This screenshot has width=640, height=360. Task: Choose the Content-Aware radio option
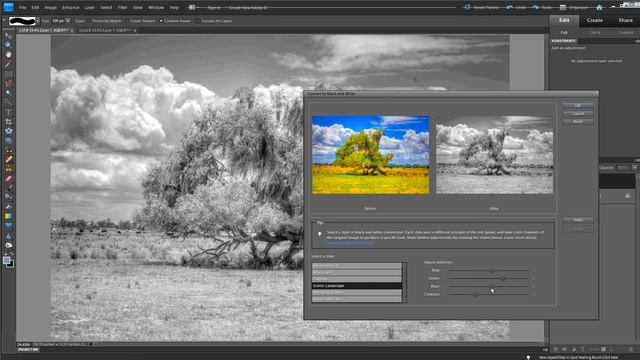pos(175,20)
